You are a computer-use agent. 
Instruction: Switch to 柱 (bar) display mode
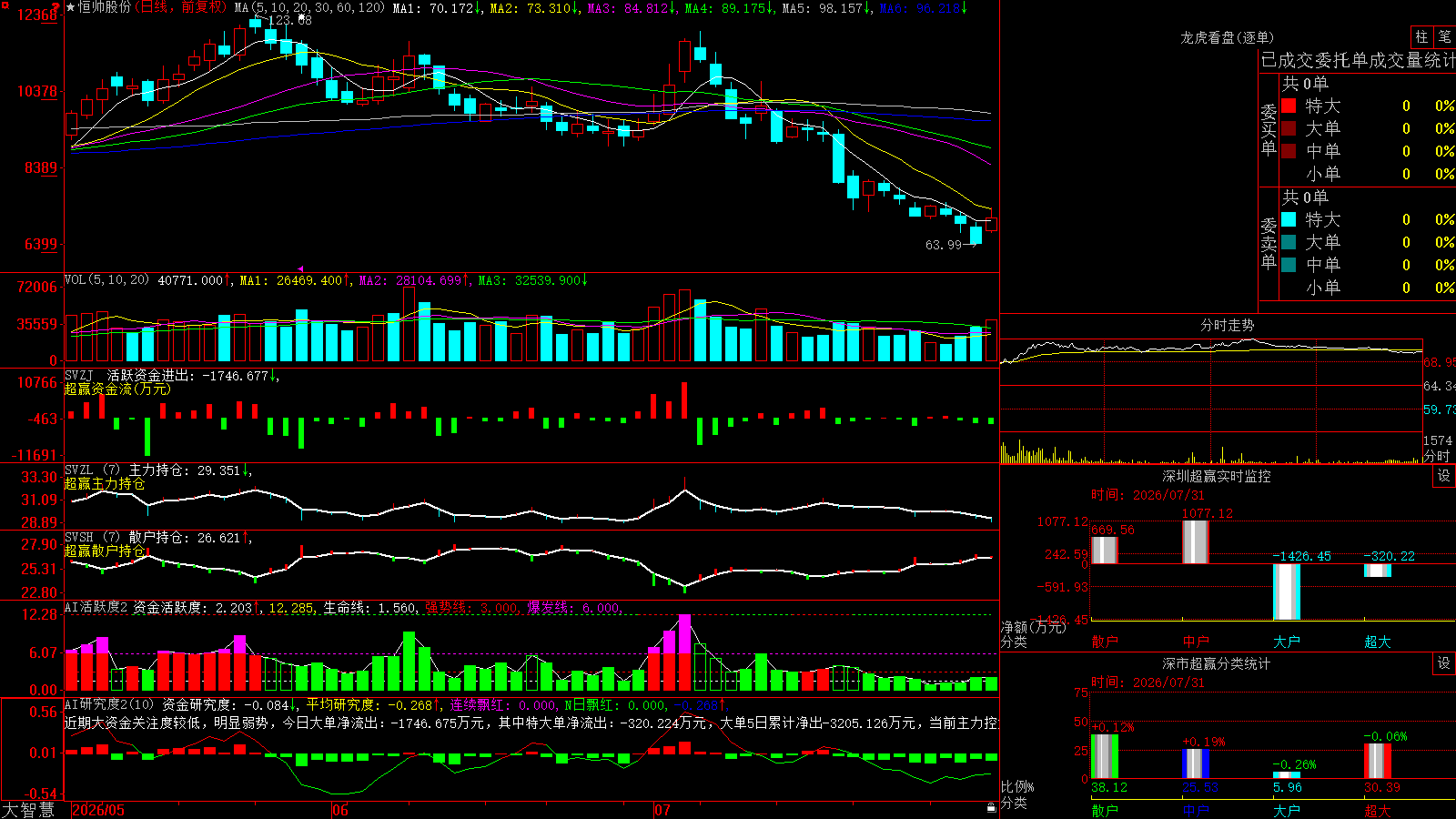coord(1421,36)
